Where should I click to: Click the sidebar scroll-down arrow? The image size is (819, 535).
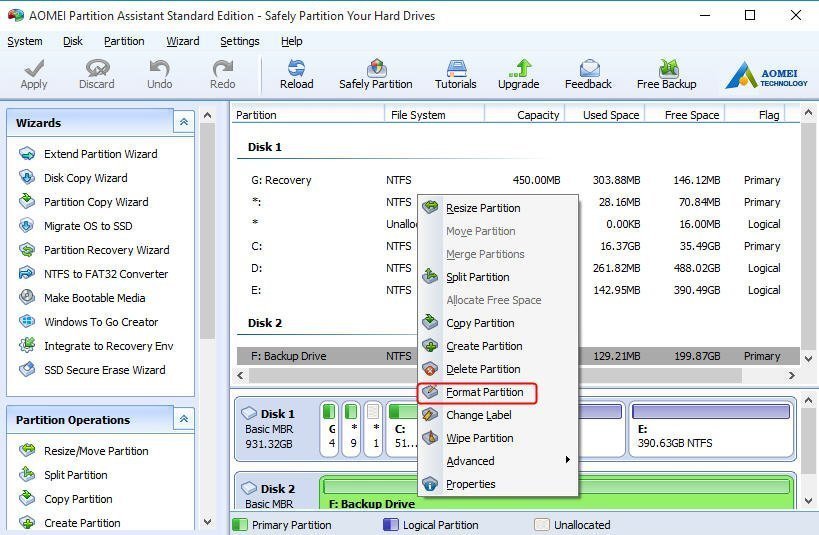pos(207,521)
